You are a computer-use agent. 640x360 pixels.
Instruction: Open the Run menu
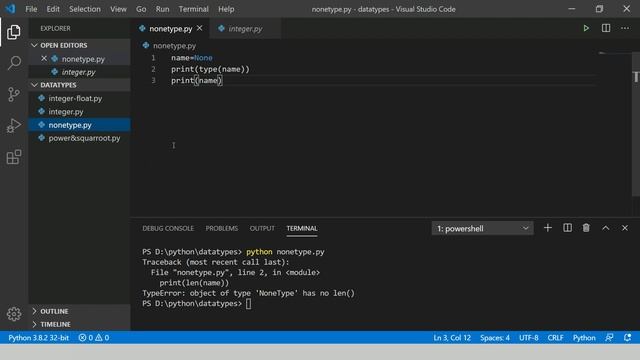pyautogui.click(x=162, y=9)
